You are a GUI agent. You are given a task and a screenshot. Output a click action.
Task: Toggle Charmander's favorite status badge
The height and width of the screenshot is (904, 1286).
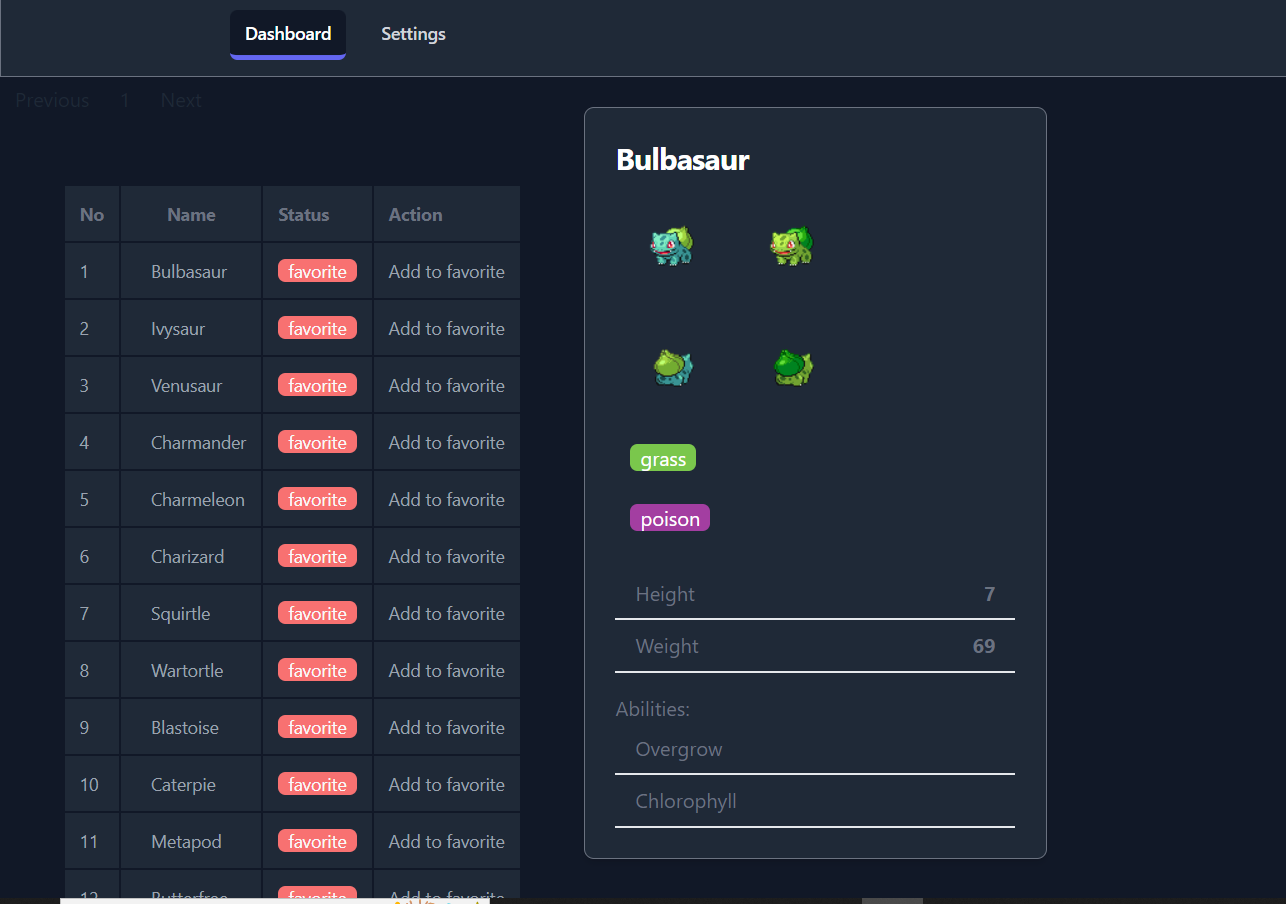point(317,442)
